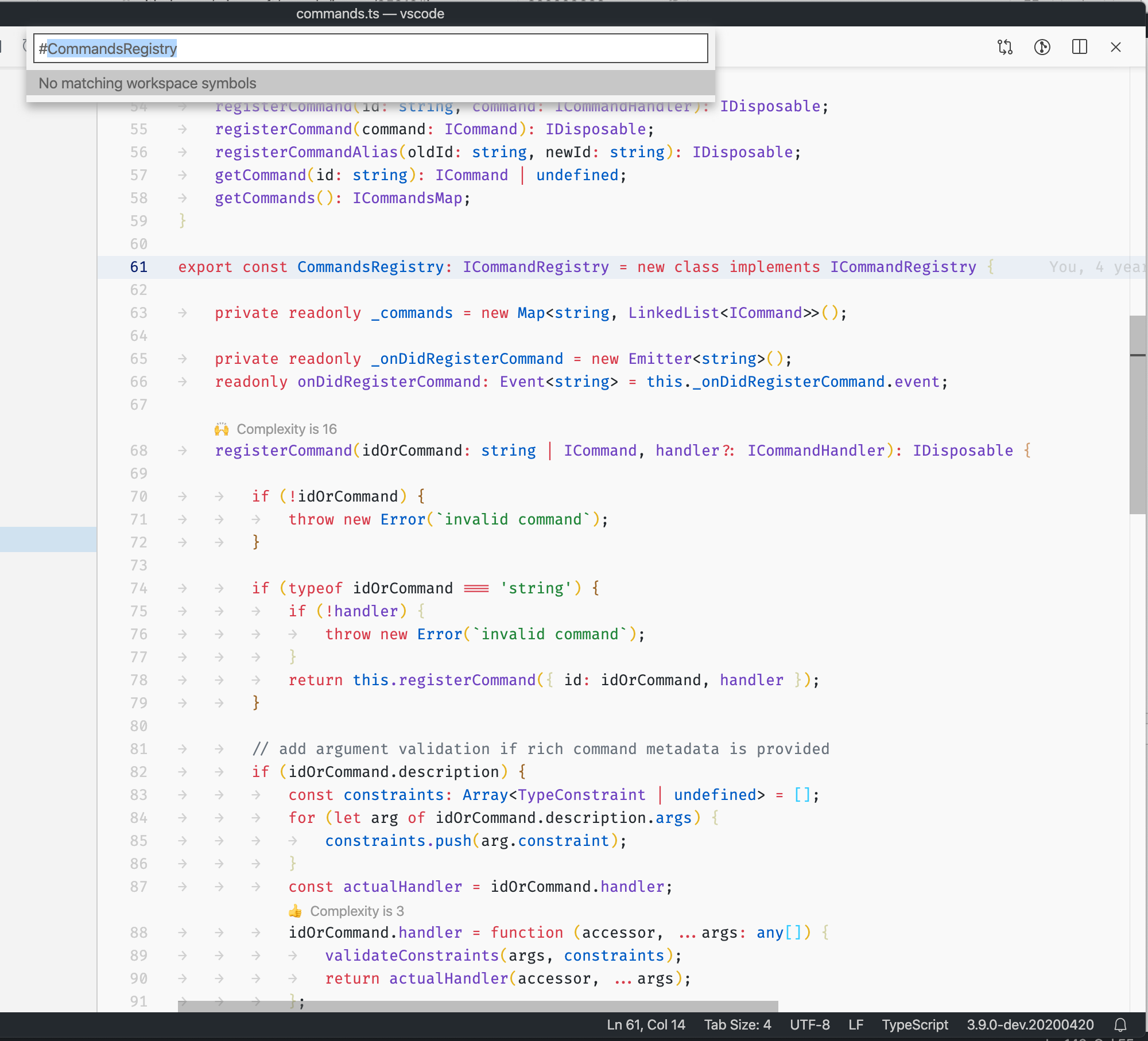Open the Complexity is 3 CodeLens

tap(356, 911)
